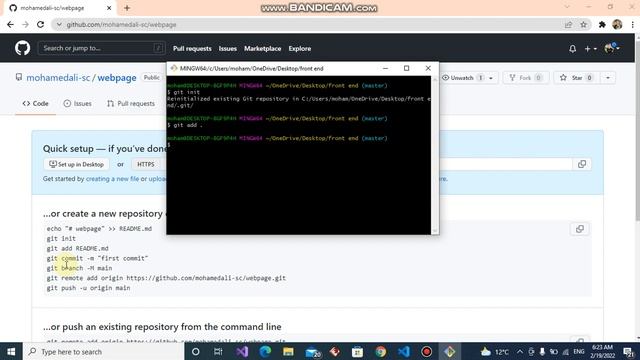Open the user avatar menu in GitHub header
Image resolution: width=640 pixels, height=360 pixels.
point(612,48)
